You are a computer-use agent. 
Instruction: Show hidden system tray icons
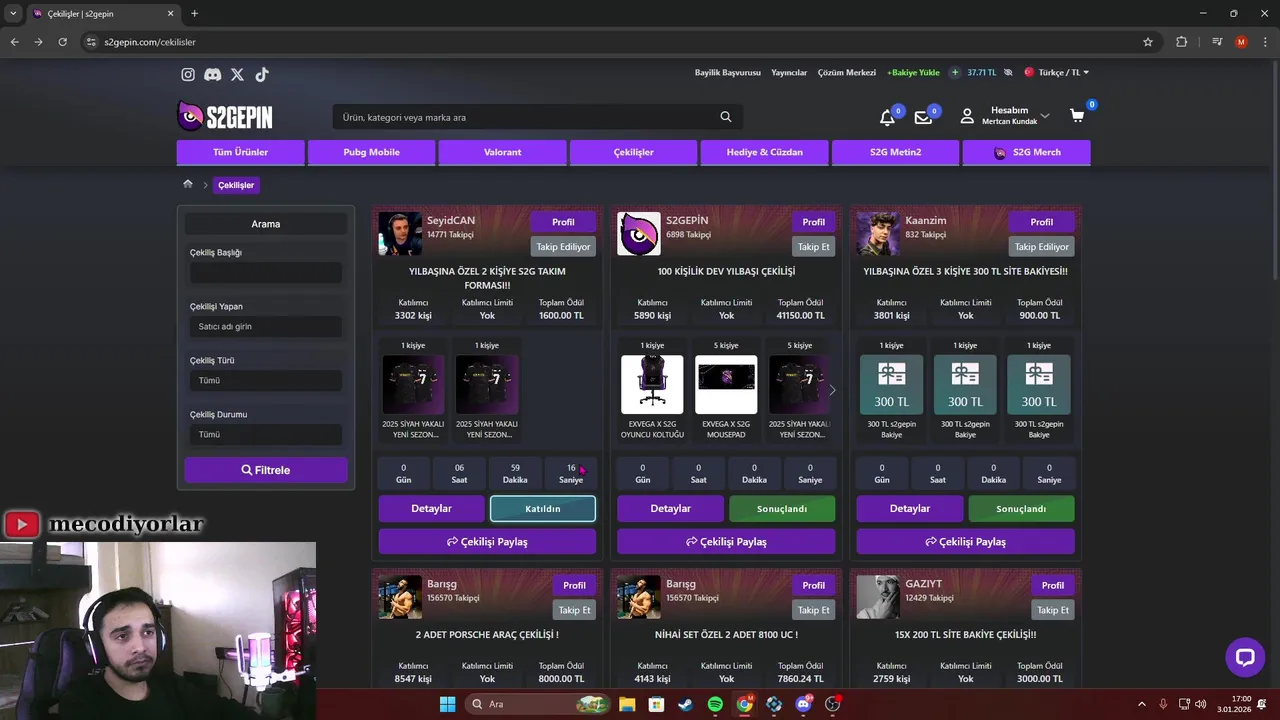coord(1142,704)
